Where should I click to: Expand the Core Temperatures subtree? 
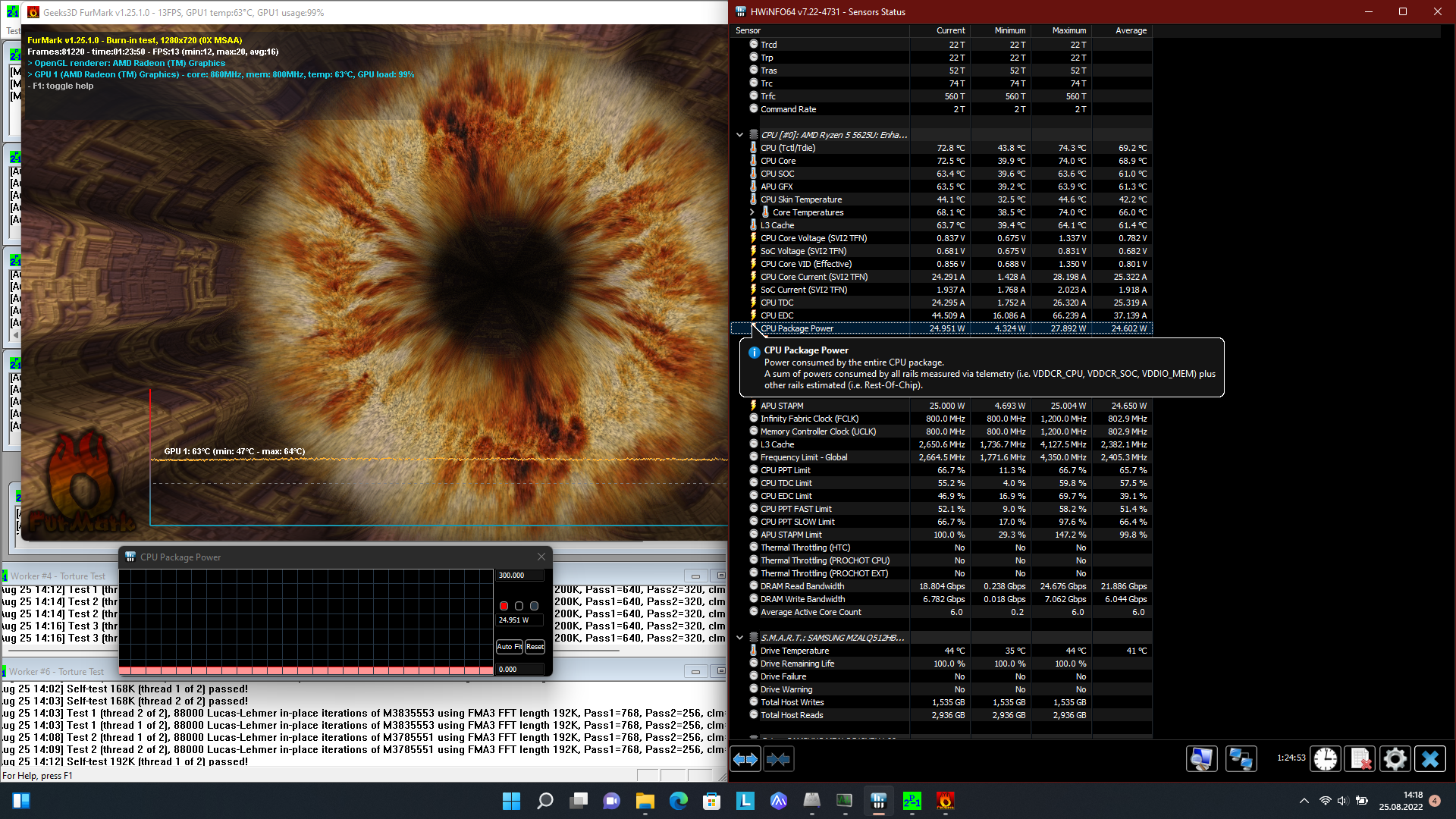tap(752, 212)
